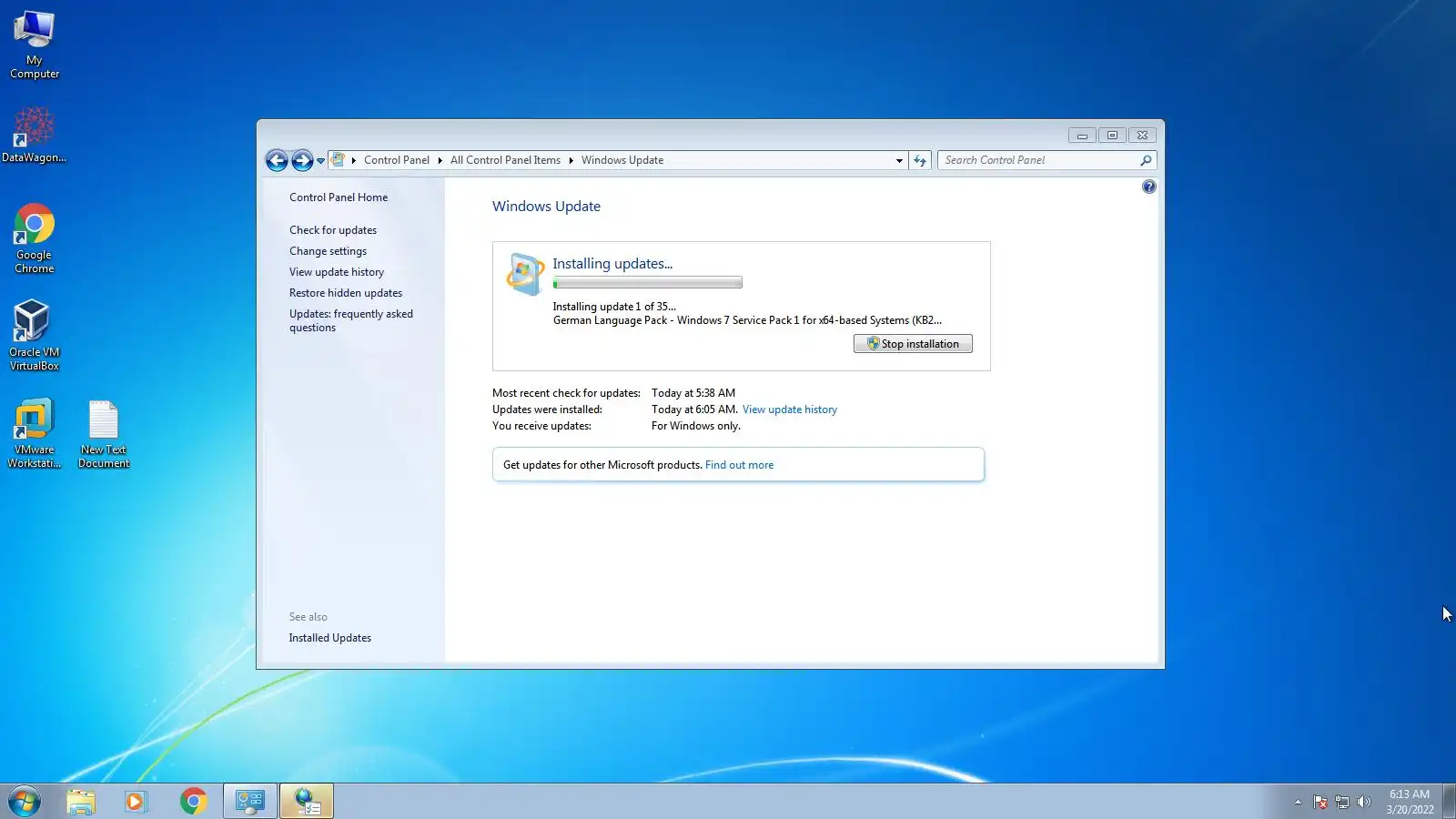Click View update history next to install time

coord(790,409)
